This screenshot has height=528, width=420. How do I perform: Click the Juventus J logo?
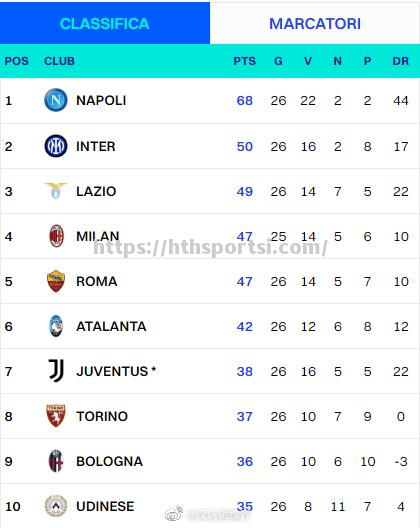pyautogui.click(x=56, y=371)
